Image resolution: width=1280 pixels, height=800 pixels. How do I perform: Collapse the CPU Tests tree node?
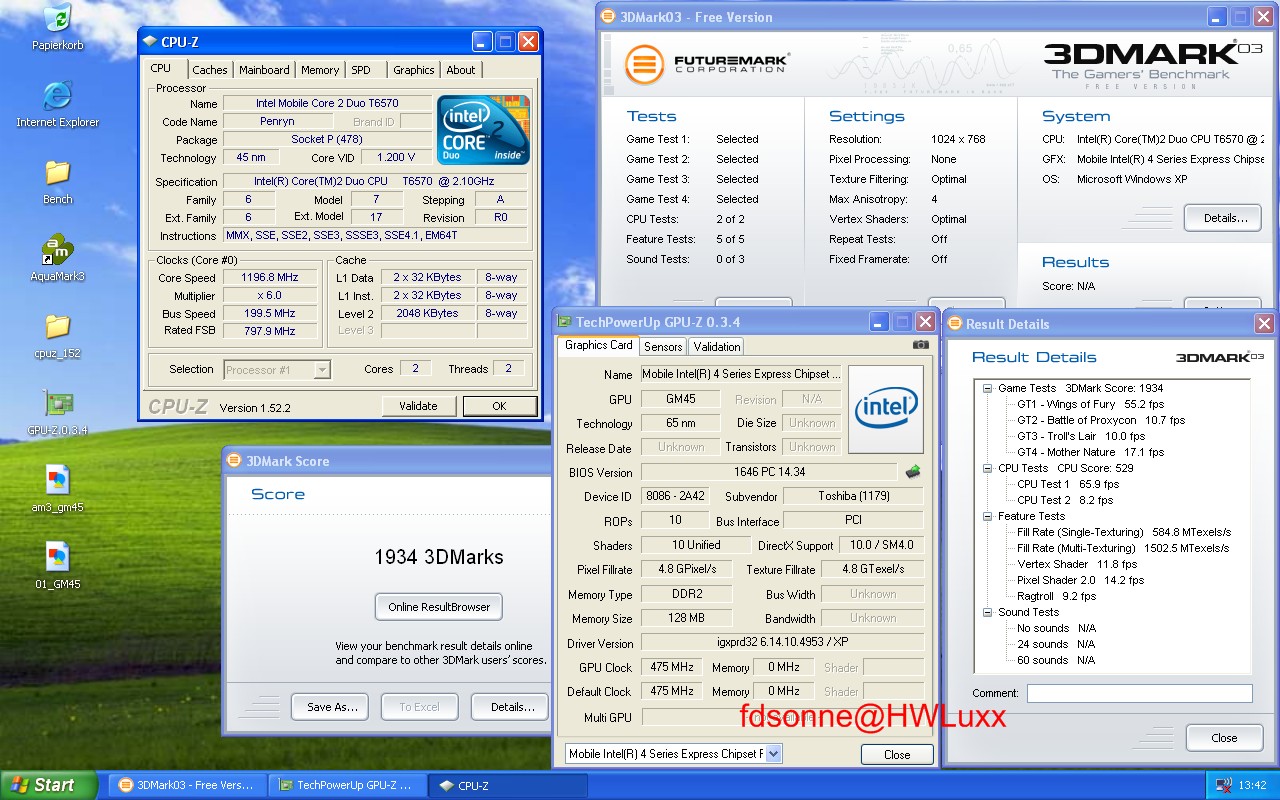(988, 468)
